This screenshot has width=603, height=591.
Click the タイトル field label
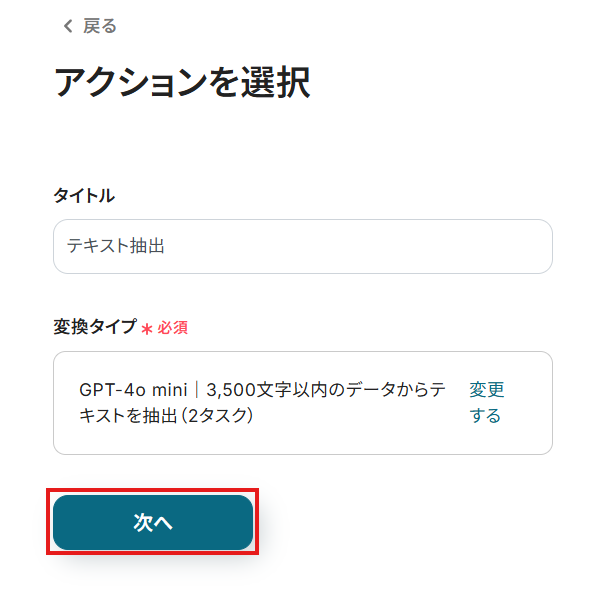[84, 196]
